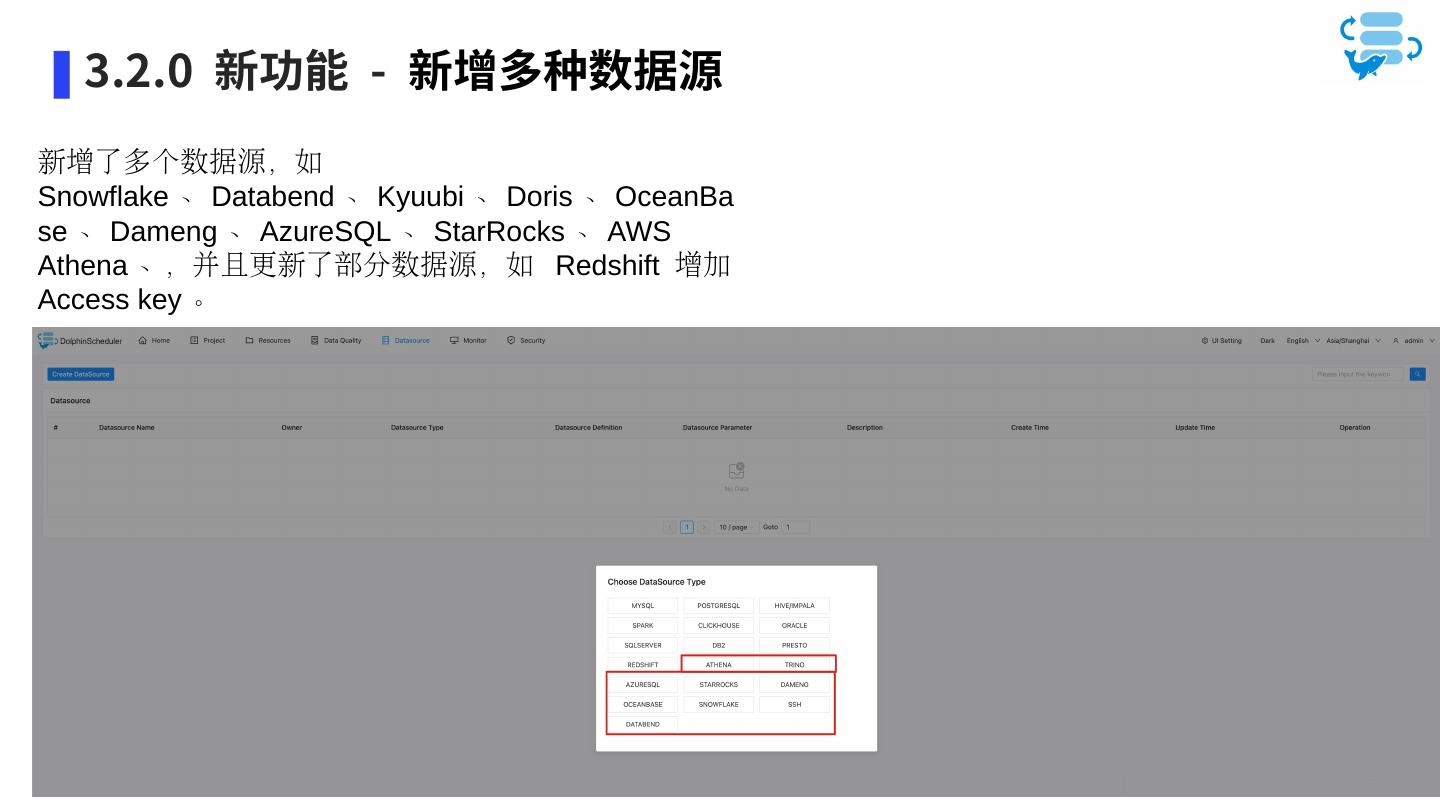Click the Create DataSource button
This screenshot has height=810, width=1440.
[x=81, y=374]
